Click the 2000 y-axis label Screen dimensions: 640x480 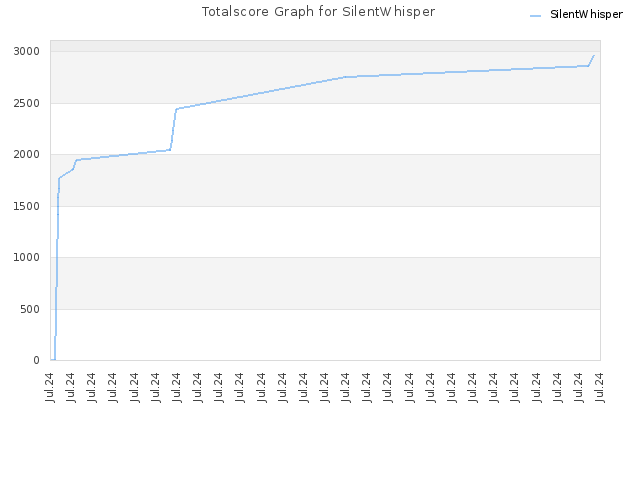coord(27,154)
